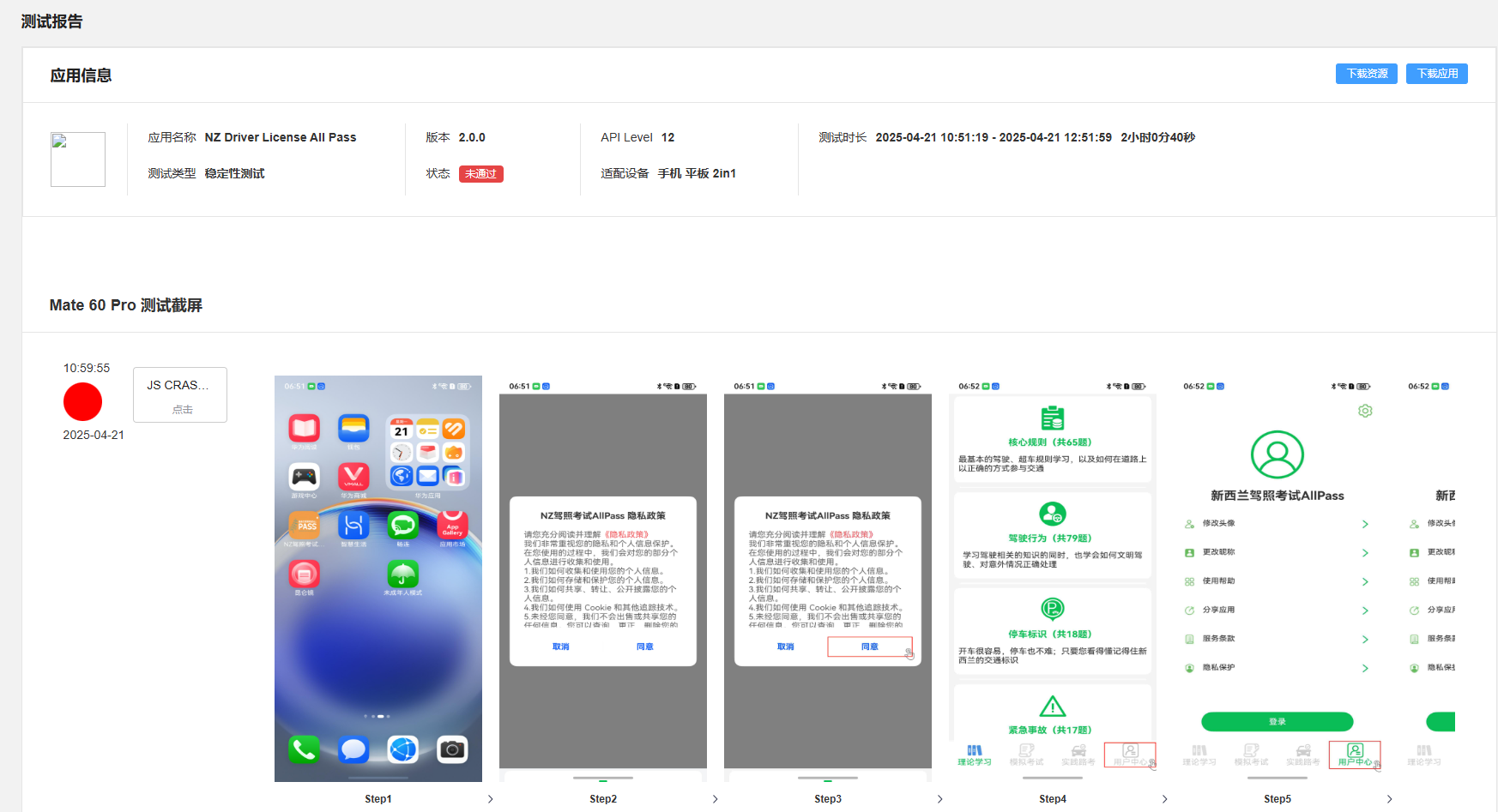Open the 华为应用 folder in Step1
The height and width of the screenshot is (812, 1498).
tap(427, 452)
